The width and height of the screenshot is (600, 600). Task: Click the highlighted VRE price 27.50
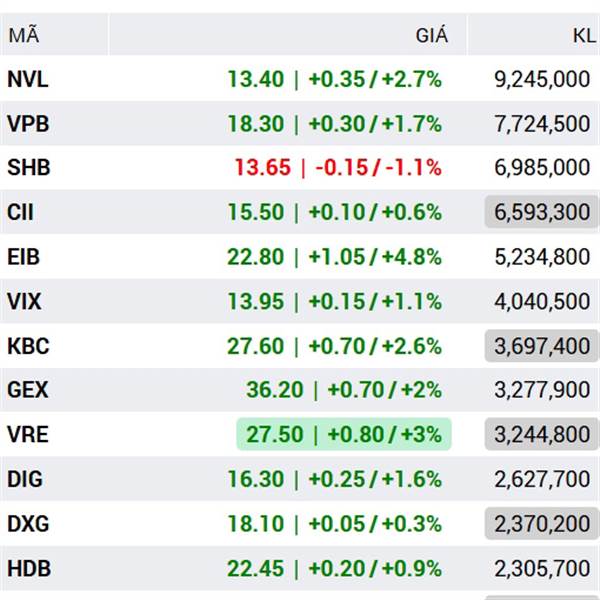point(275,434)
